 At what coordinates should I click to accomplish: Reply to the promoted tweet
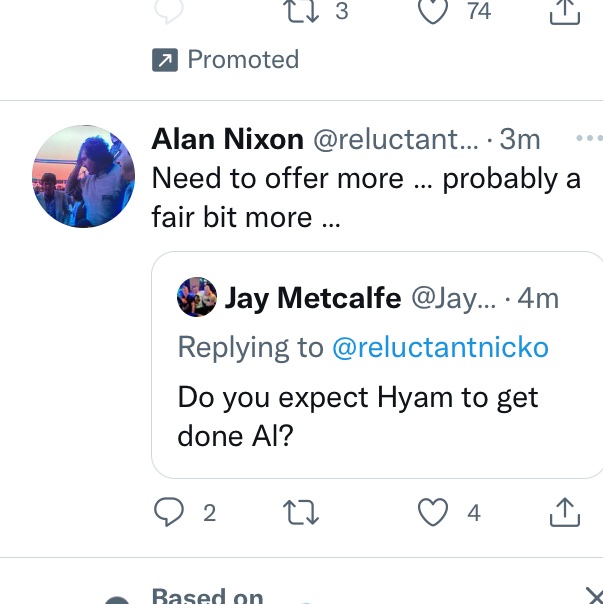click(168, 11)
